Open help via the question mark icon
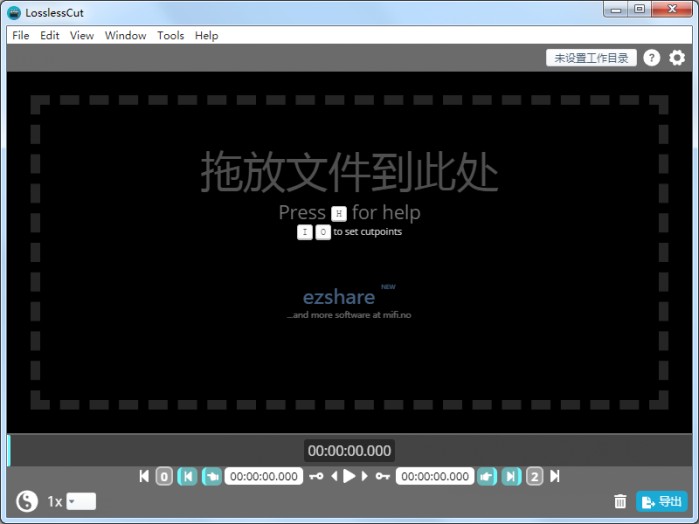Viewport: 699px width, 524px height. point(651,58)
